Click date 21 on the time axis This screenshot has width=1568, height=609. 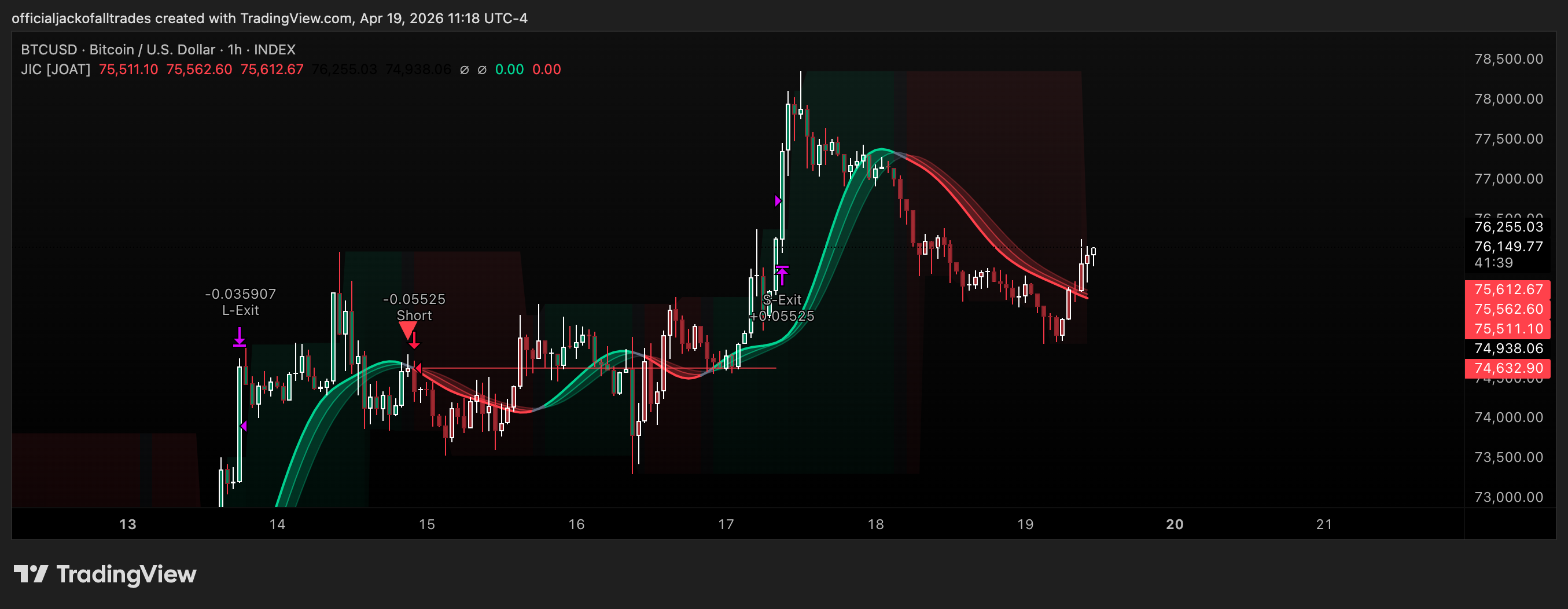point(1324,524)
